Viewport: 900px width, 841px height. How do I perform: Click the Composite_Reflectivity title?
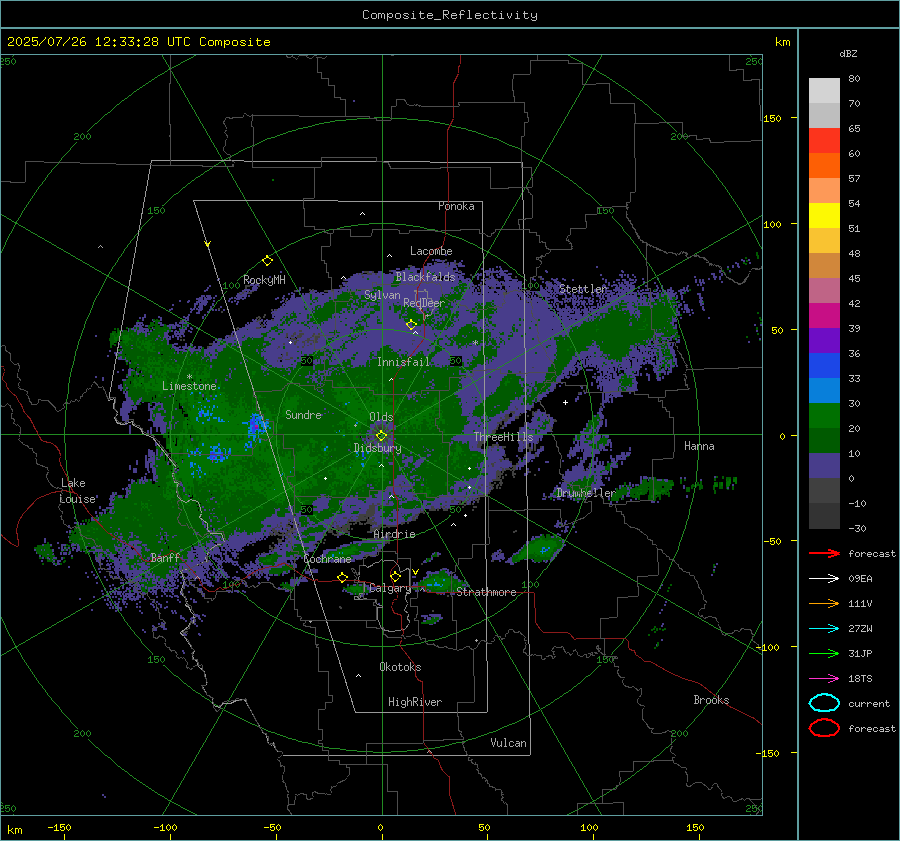450,15
